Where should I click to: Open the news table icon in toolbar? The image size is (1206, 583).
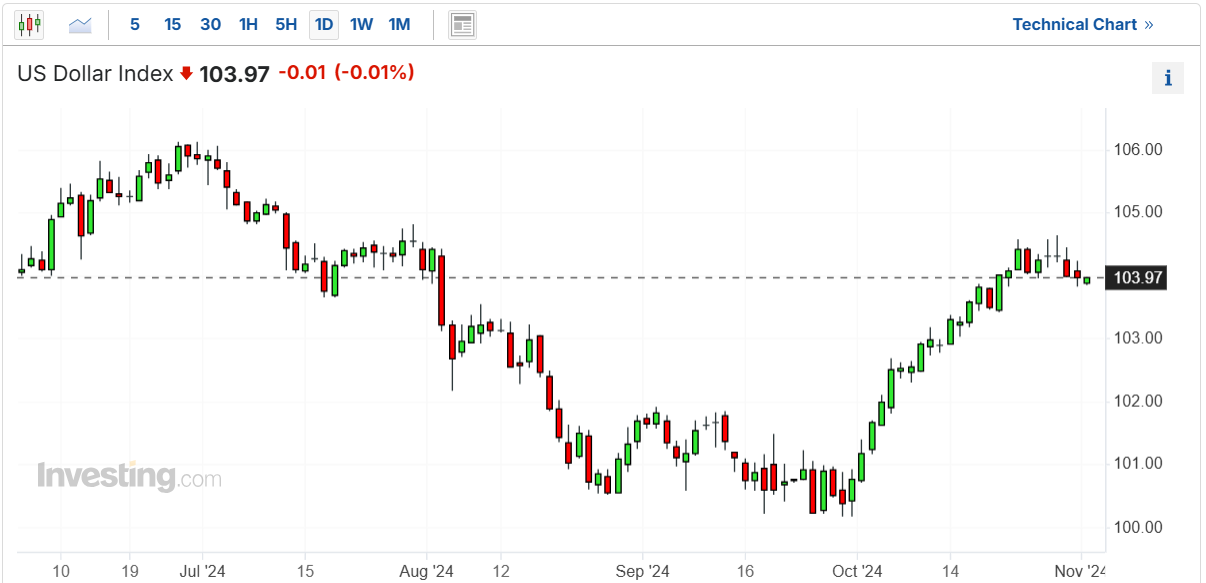click(462, 25)
